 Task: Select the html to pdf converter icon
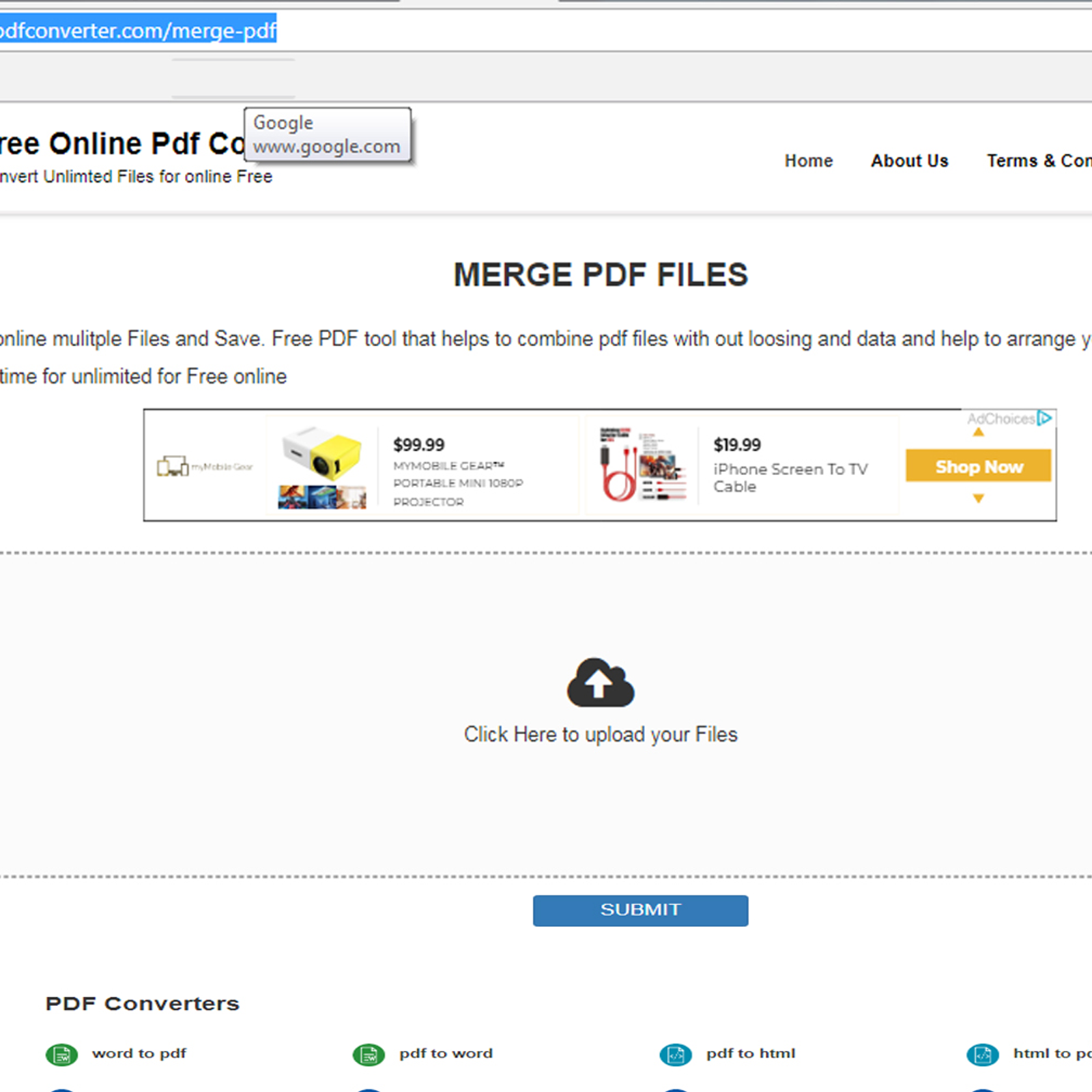point(983,1054)
